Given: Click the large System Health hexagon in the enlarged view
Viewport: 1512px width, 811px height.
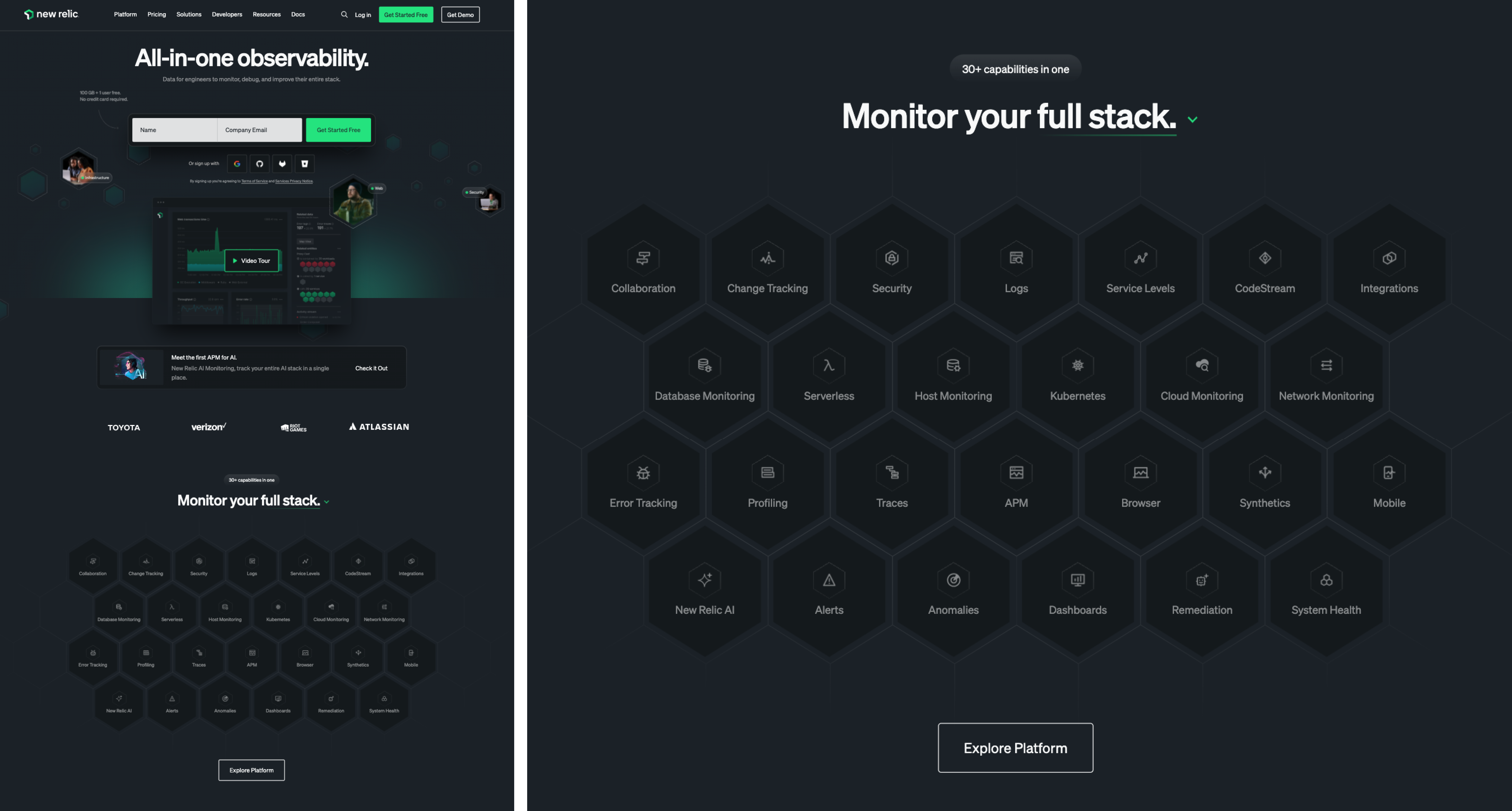Looking at the screenshot, I should (1326, 591).
